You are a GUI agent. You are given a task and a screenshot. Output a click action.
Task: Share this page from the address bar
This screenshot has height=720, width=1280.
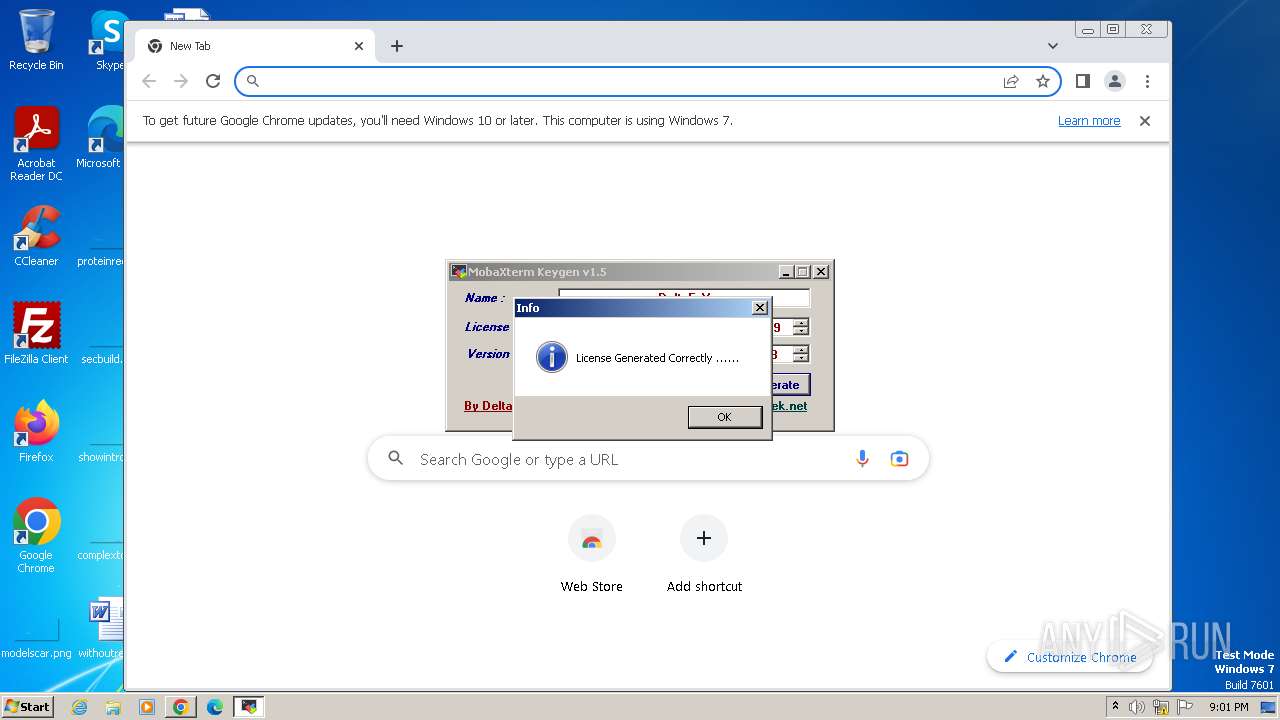pyautogui.click(x=1011, y=81)
